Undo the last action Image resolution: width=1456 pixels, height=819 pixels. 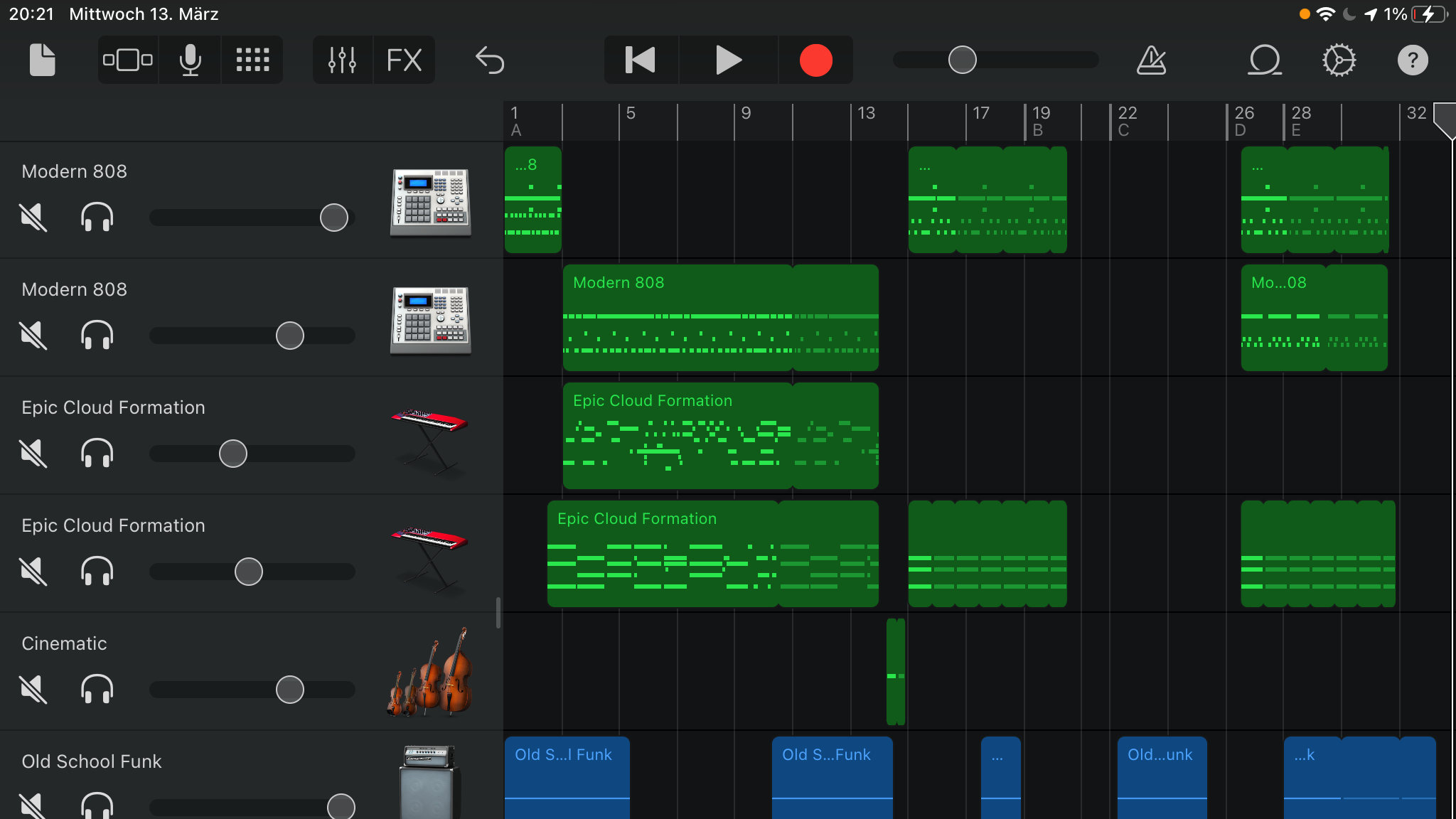tap(490, 60)
